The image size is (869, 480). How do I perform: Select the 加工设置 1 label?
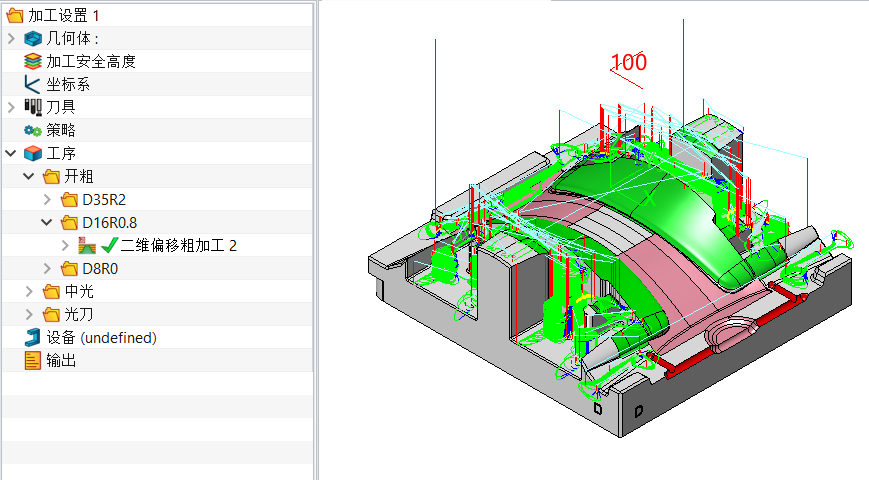tap(64, 16)
